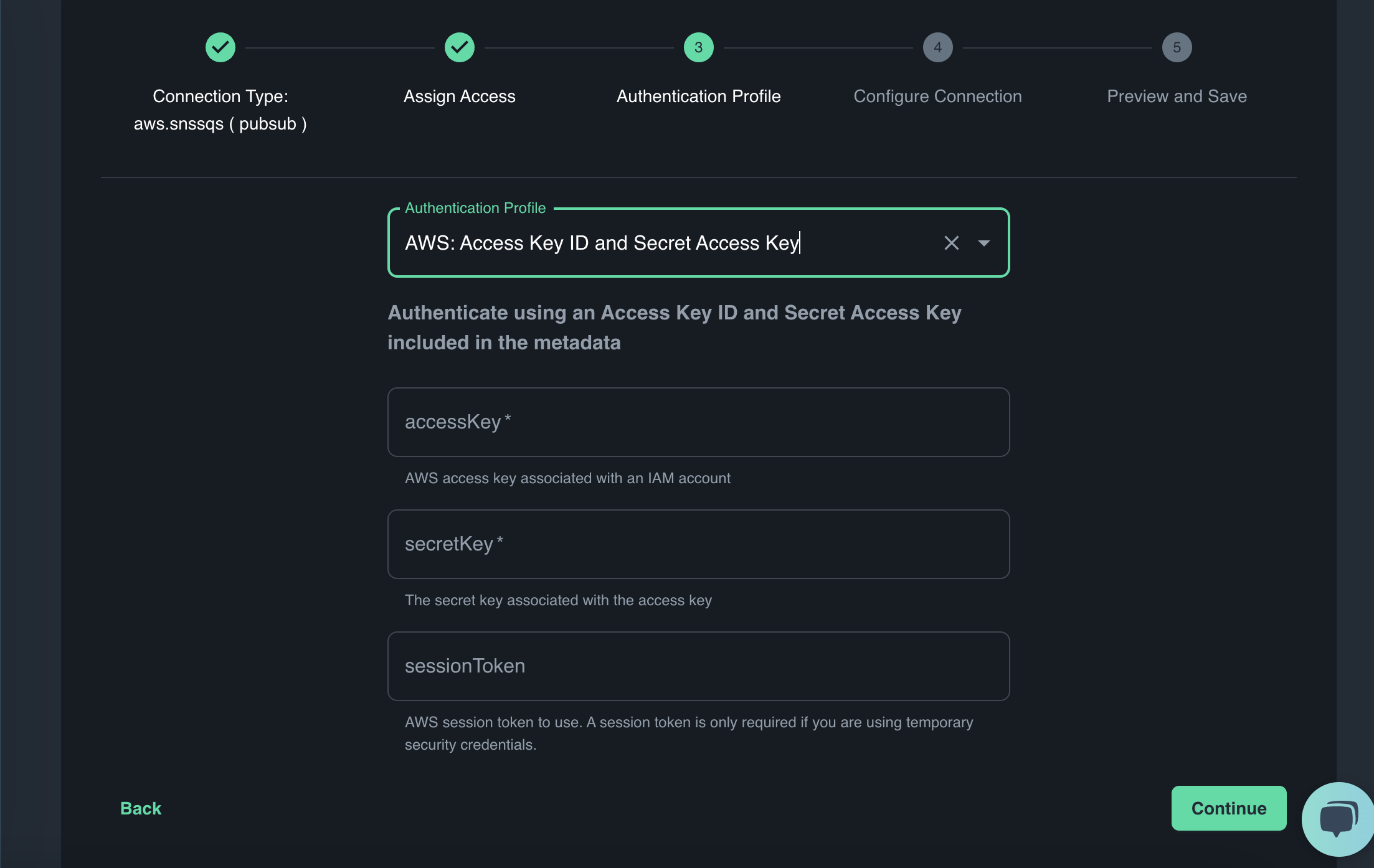Select the Authentication Profile step label

coord(698,97)
